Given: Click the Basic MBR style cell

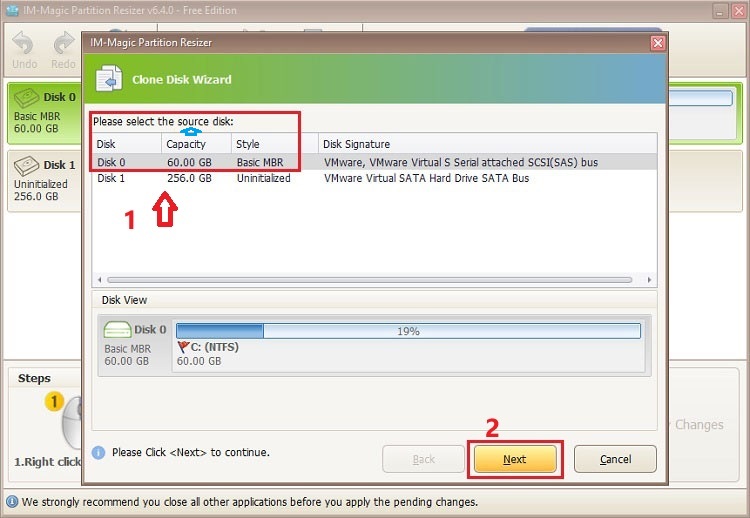Looking at the screenshot, I should pos(260,162).
